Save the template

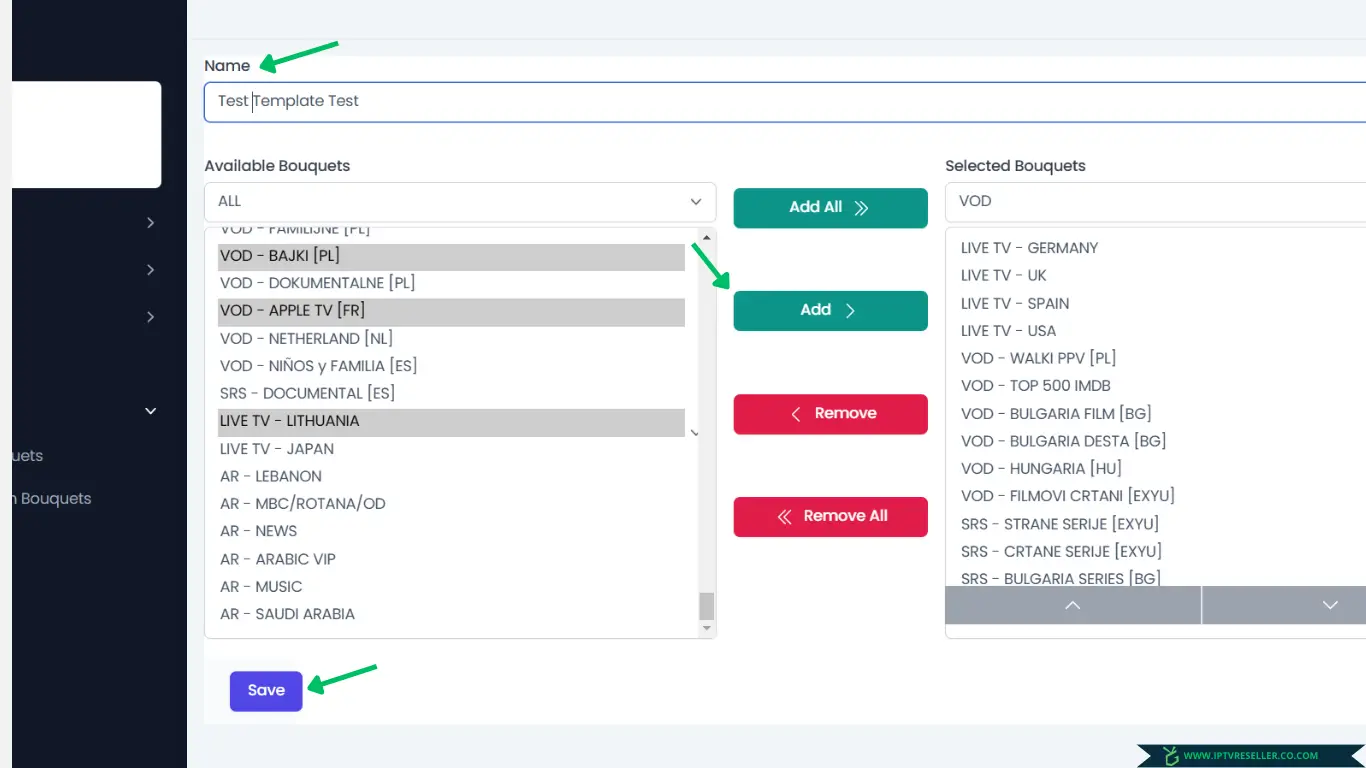[x=266, y=691]
